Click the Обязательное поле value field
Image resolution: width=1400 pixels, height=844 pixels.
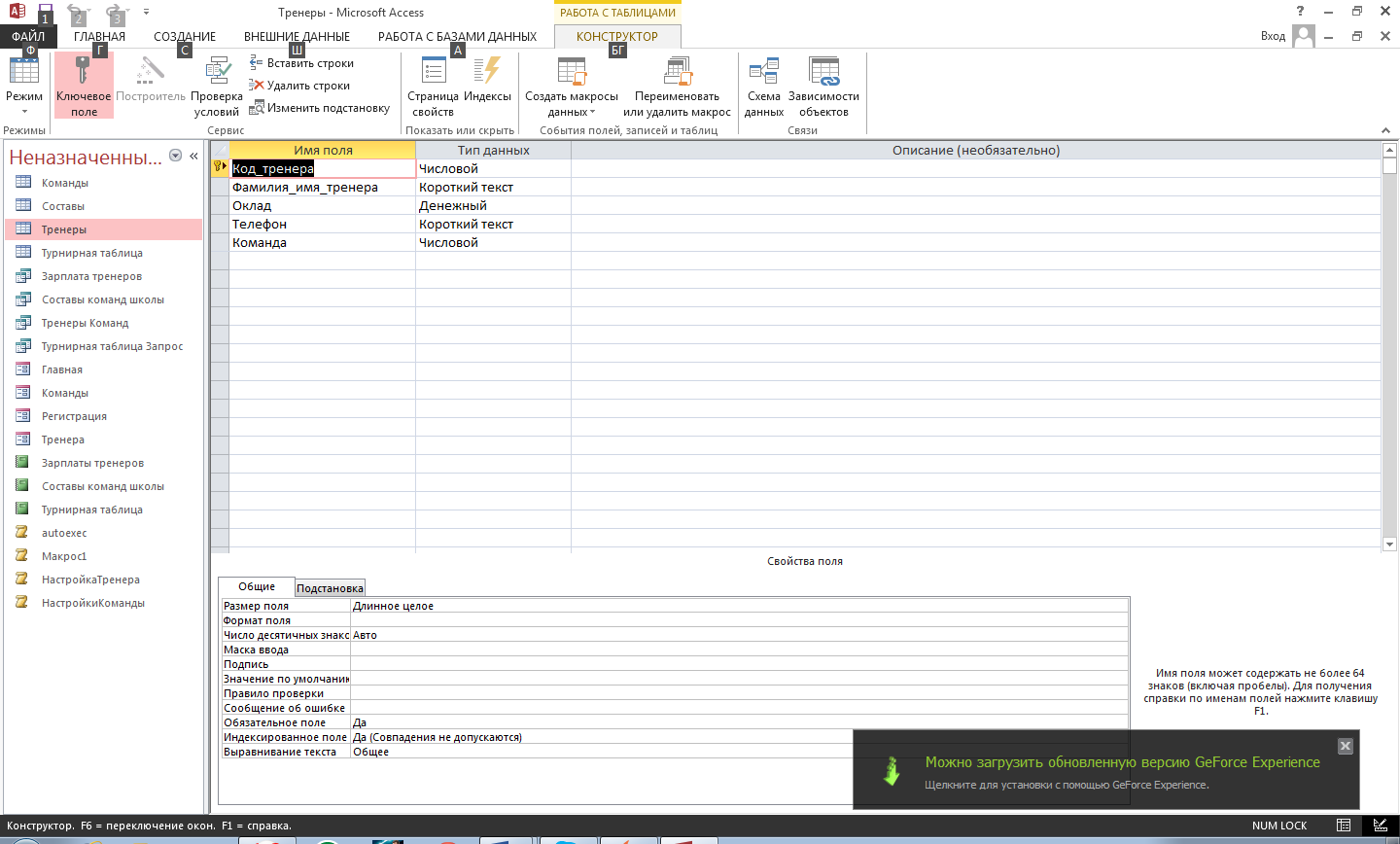tap(739, 722)
